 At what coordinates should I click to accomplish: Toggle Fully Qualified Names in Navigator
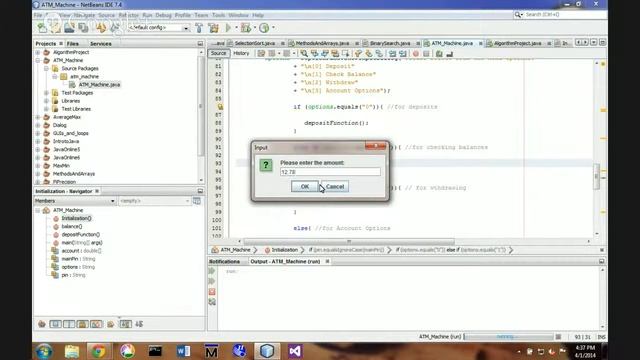[110, 324]
